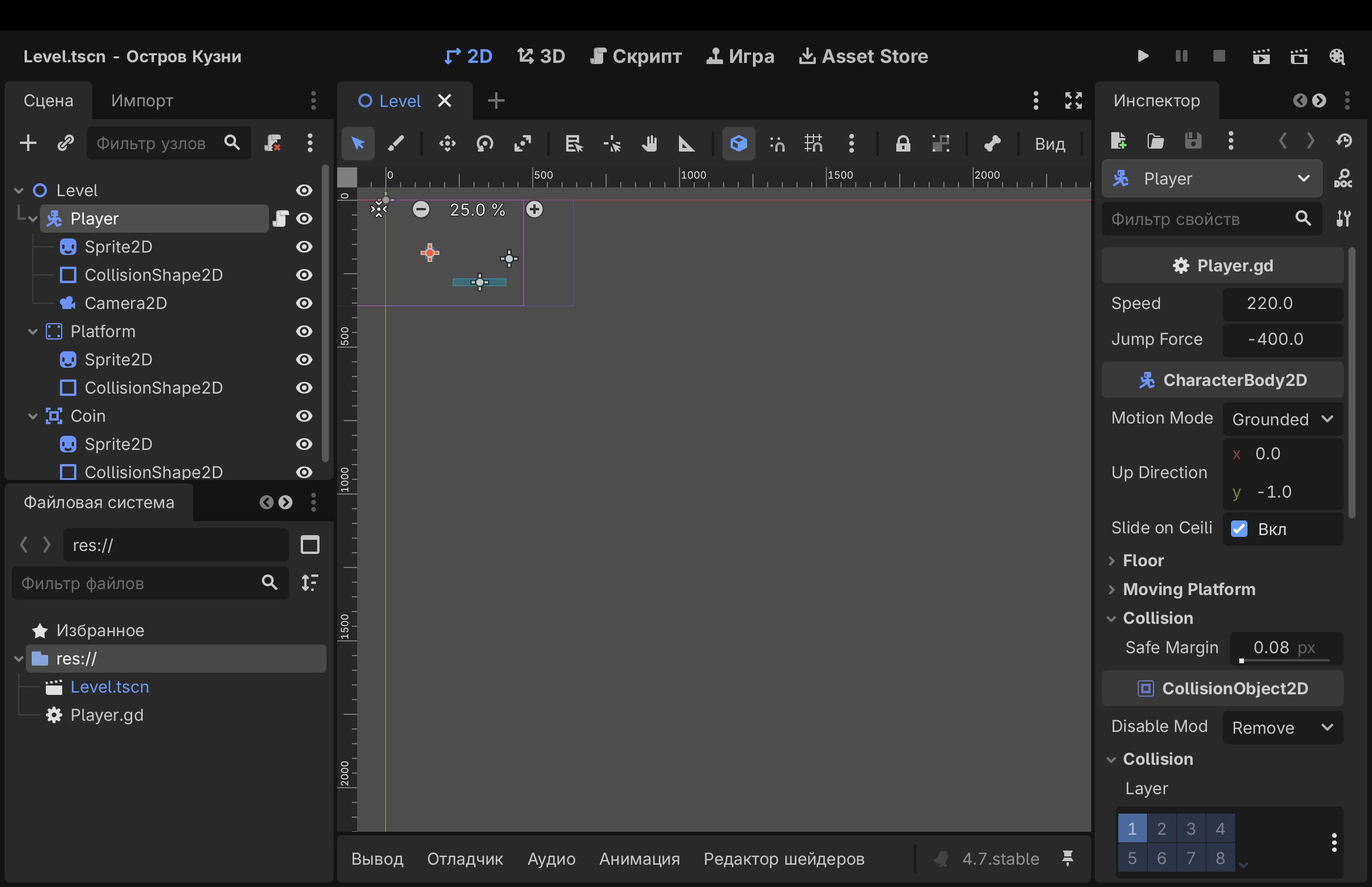Add a new child node
The width and height of the screenshot is (1372, 887).
(x=28, y=143)
